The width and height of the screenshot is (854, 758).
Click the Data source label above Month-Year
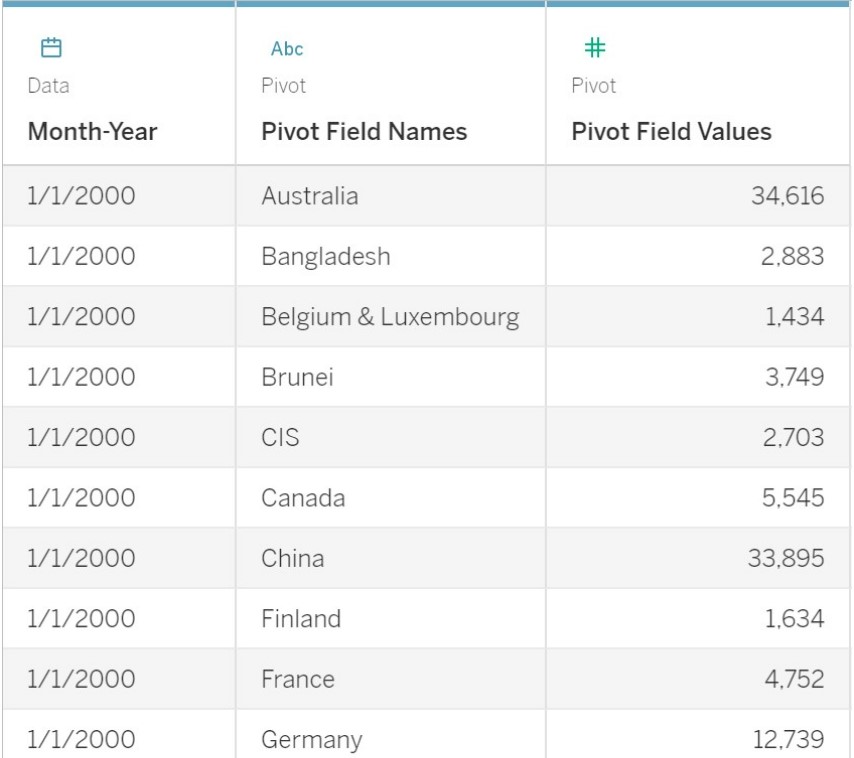click(49, 86)
